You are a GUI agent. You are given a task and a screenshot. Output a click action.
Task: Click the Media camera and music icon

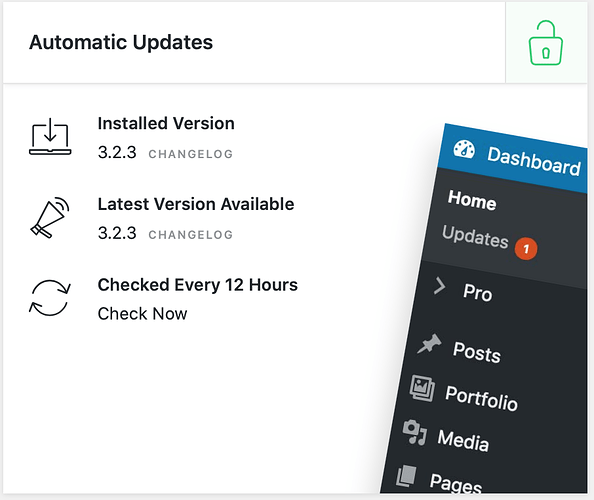click(415, 432)
